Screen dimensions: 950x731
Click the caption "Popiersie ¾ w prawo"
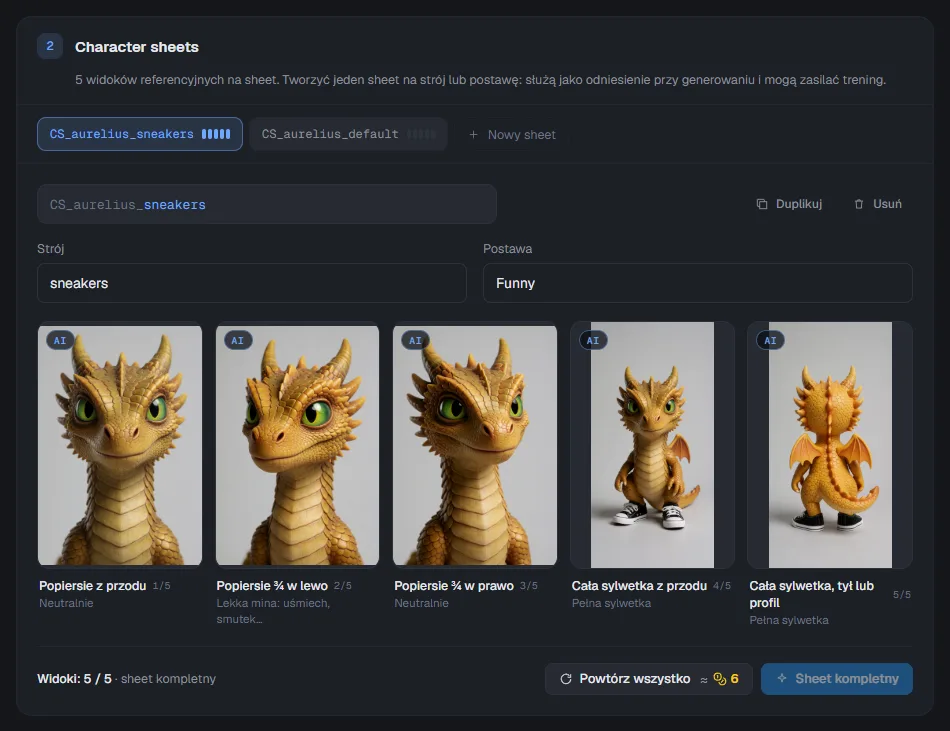[x=454, y=586]
